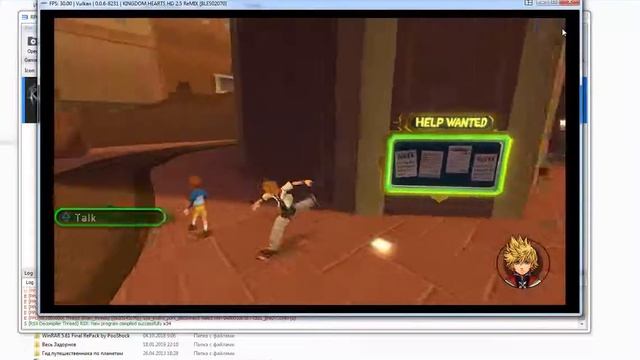The image size is (640, 360).
Task: Click the WinRAR folder icon in Explorer
Action: point(37,336)
